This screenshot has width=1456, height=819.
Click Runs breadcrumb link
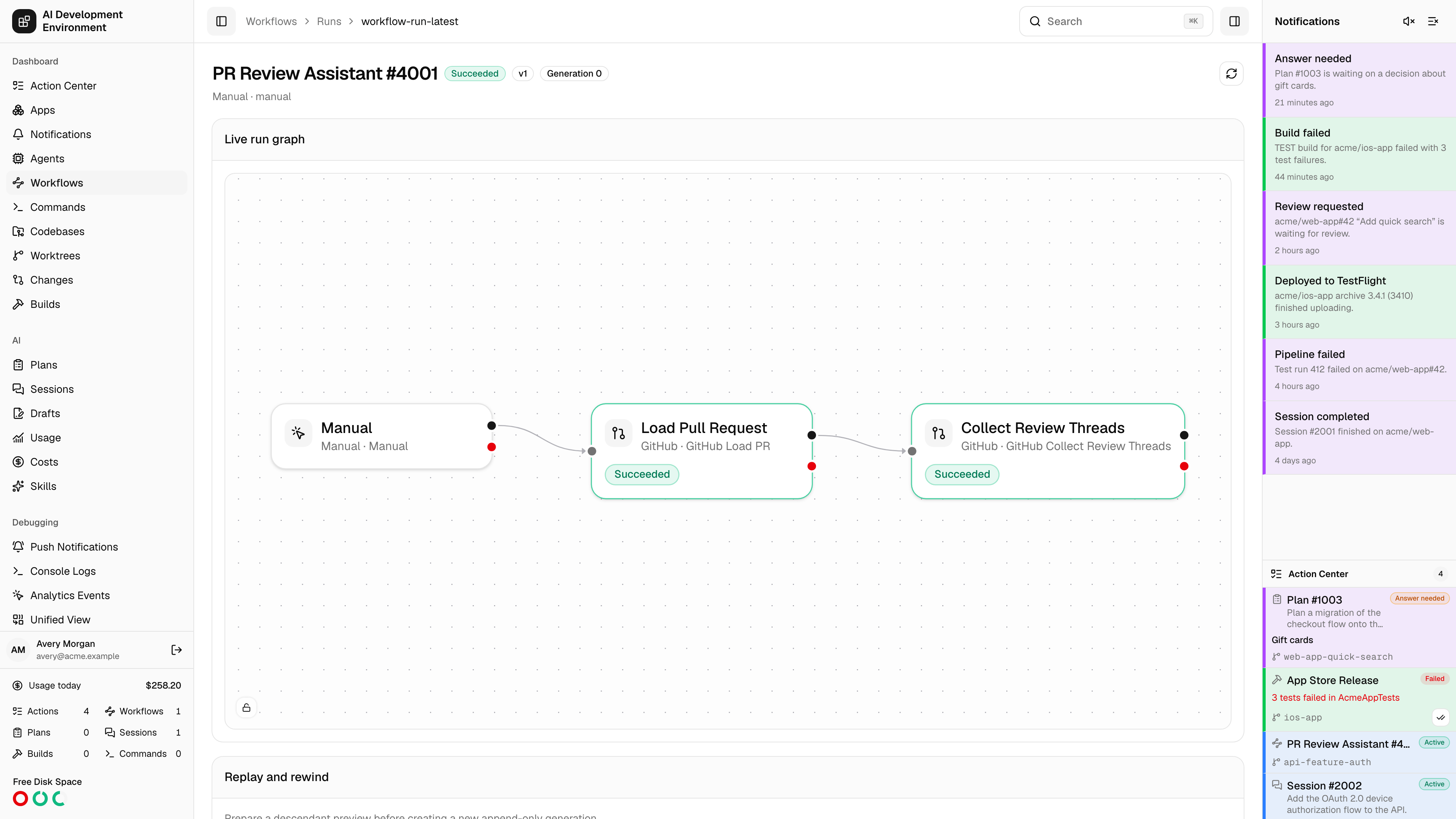pyautogui.click(x=329, y=22)
